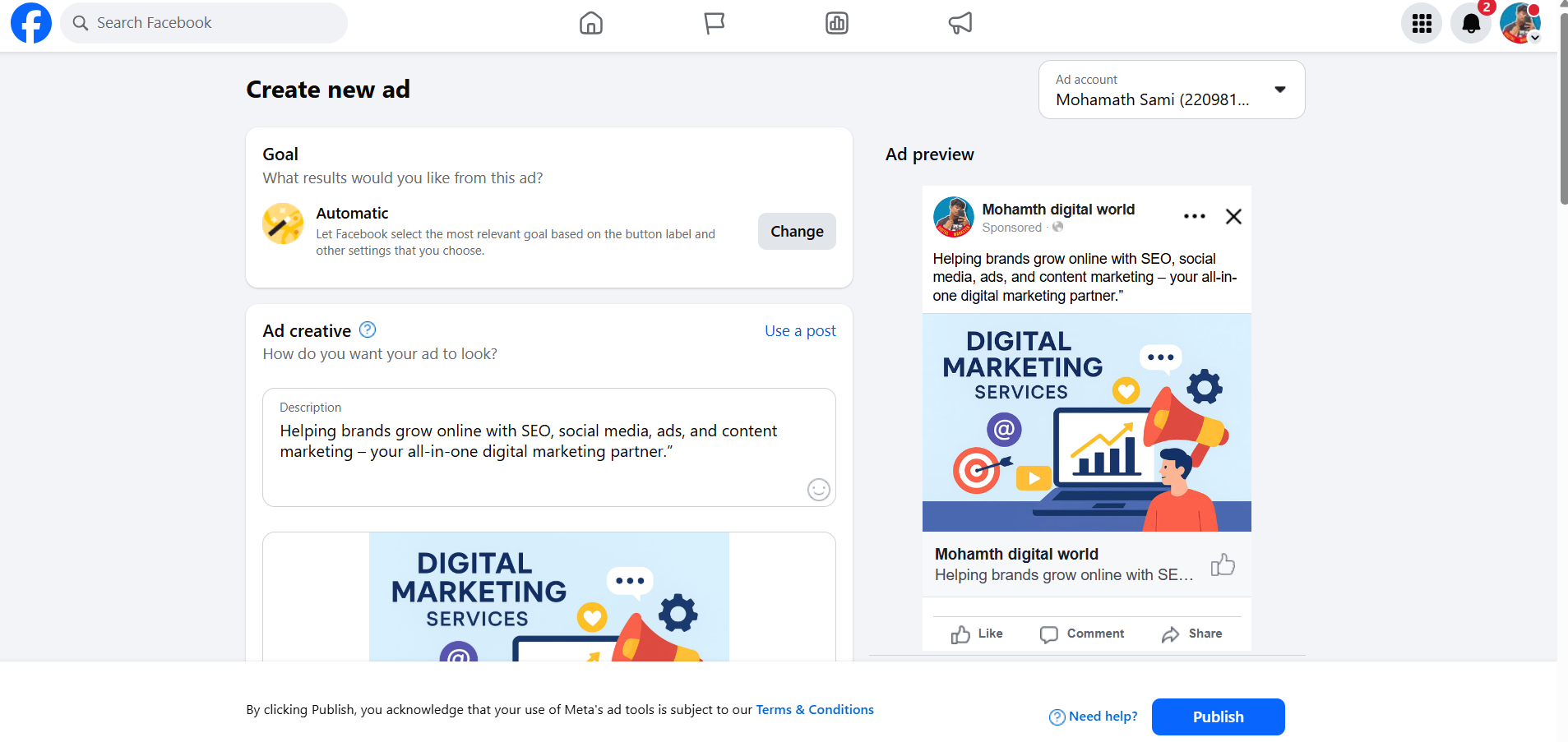The image size is (1568, 742).
Task: Click the Facebook logo
Action: 30,23
